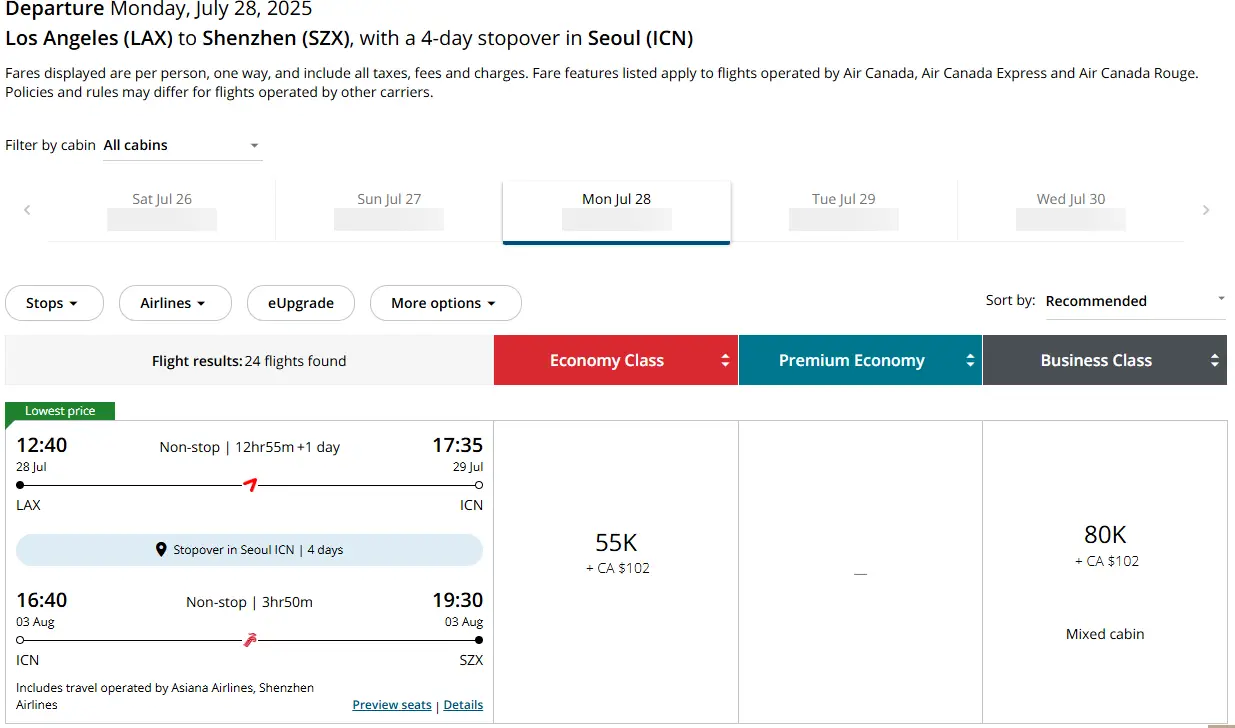Viewport: 1235px width, 728px height.
Task: Expand the Airlines filter
Action: tap(175, 303)
